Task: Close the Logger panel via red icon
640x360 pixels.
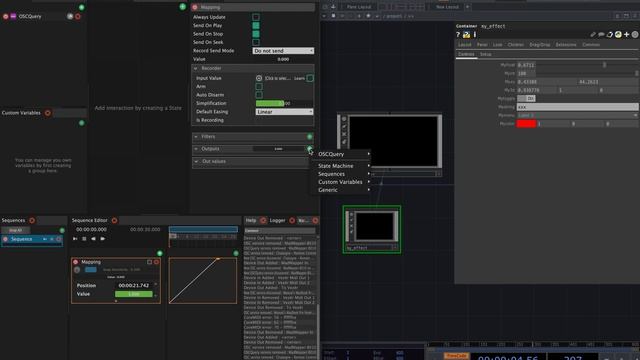Action: [x=292, y=220]
